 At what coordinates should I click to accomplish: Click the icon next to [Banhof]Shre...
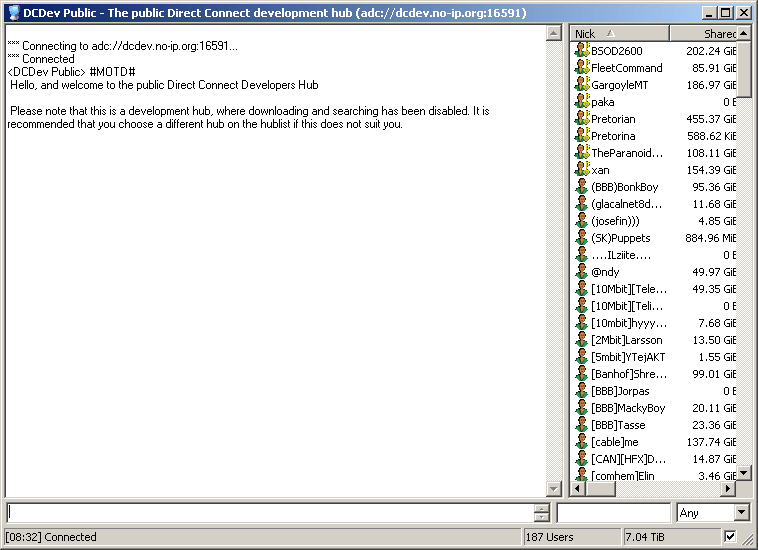click(x=582, y=374)
